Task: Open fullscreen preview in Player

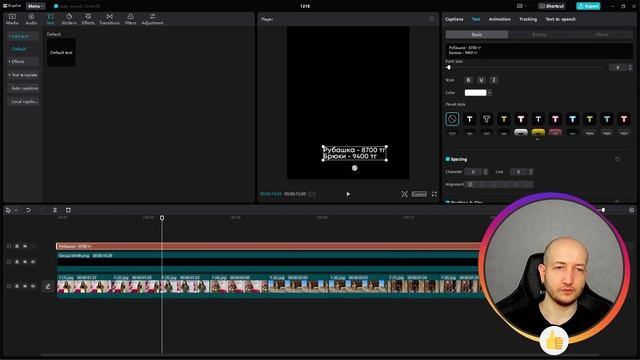Action: 434,194
